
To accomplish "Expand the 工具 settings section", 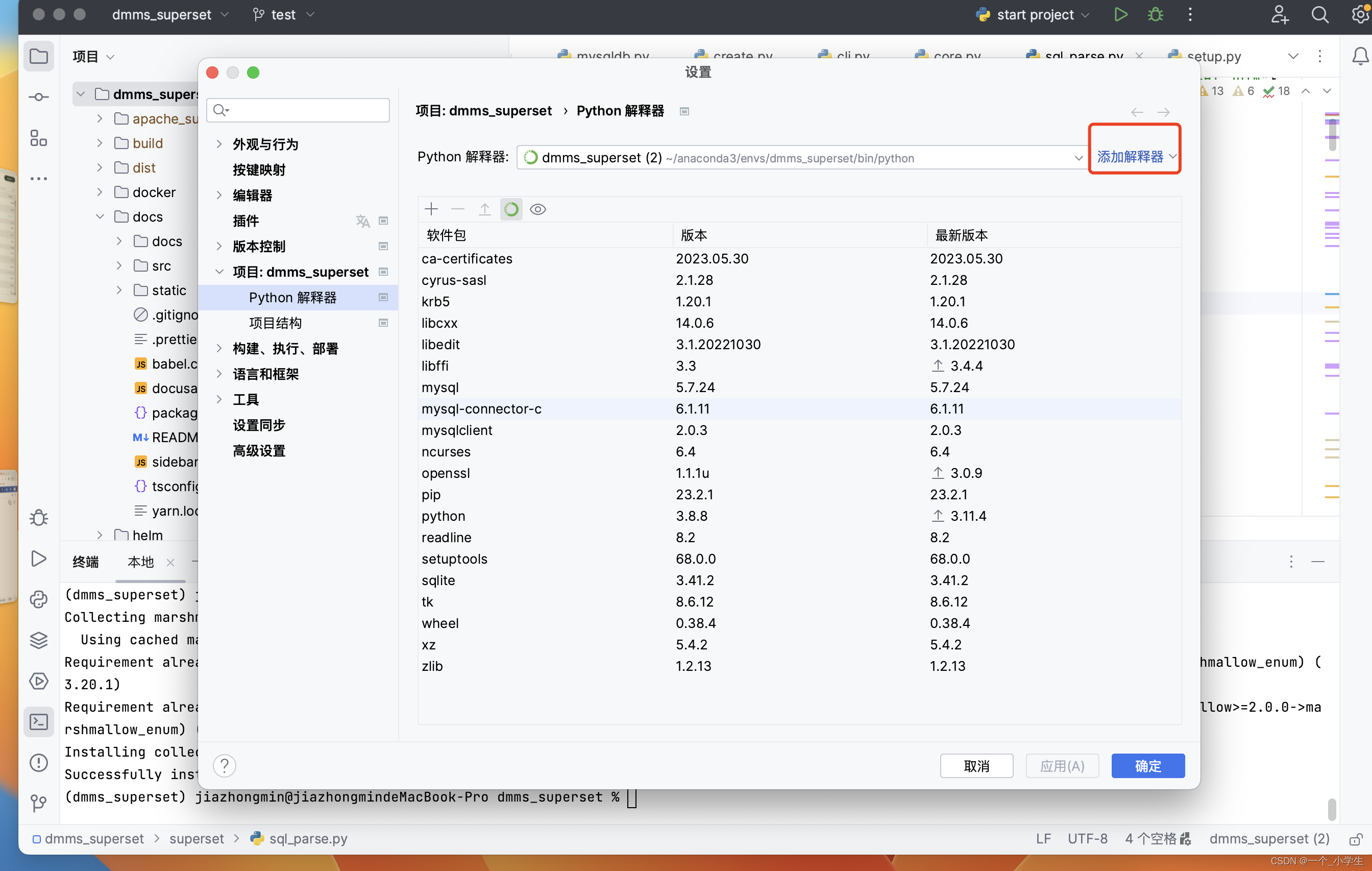I will coord(219,399).
